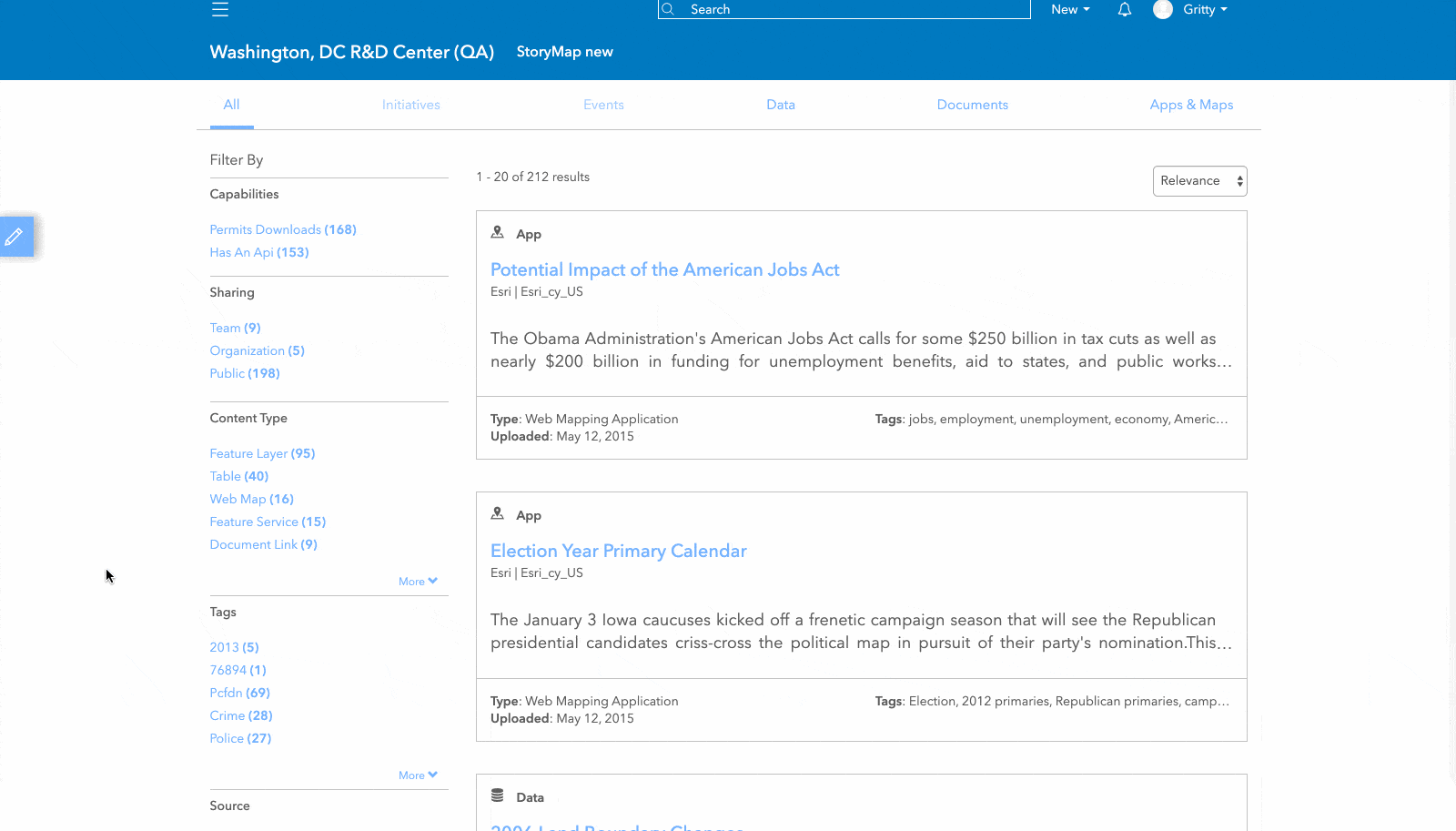Click the Data stack icon on third result
Viewport: 1456px width, 831px height.
click(x=498, y=796)
